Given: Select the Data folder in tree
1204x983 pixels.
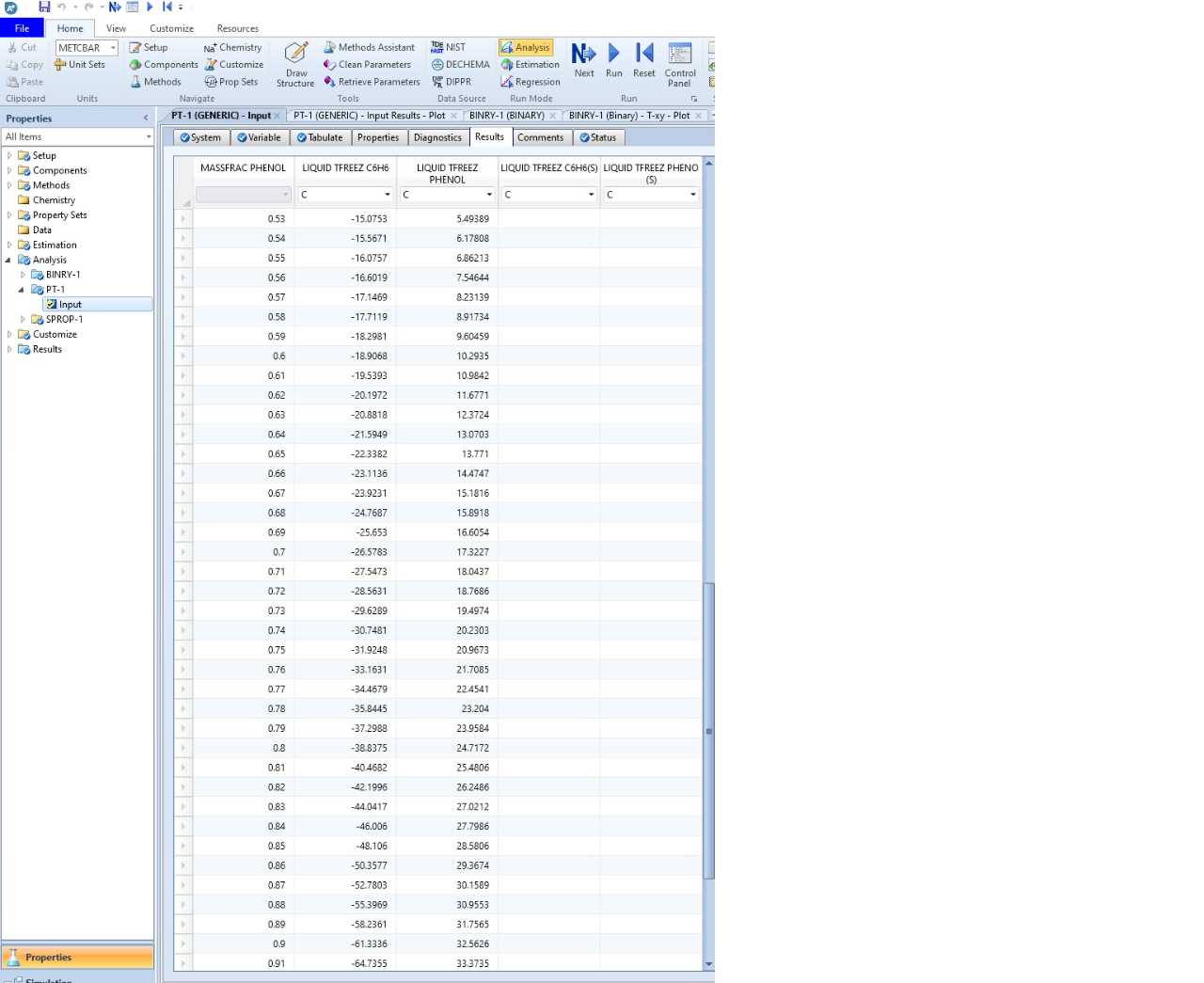Looking at the screenshot, I should point(42,230).
